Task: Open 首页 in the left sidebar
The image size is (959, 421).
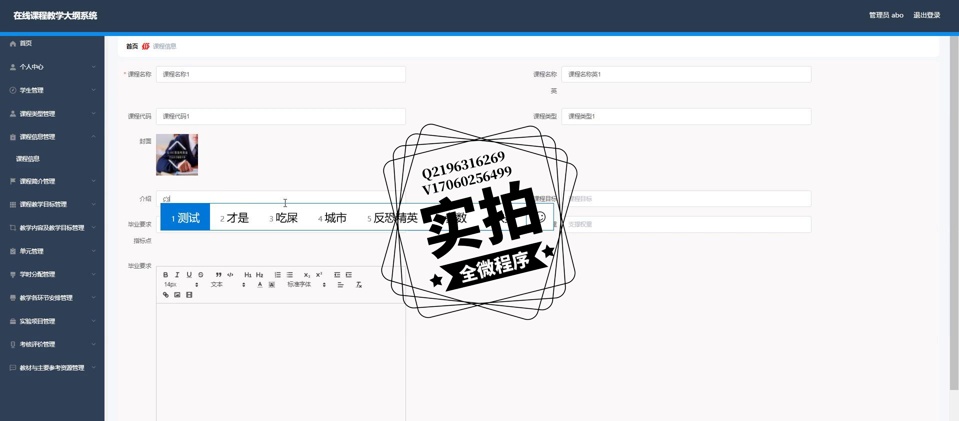Action: pos(26,44)
